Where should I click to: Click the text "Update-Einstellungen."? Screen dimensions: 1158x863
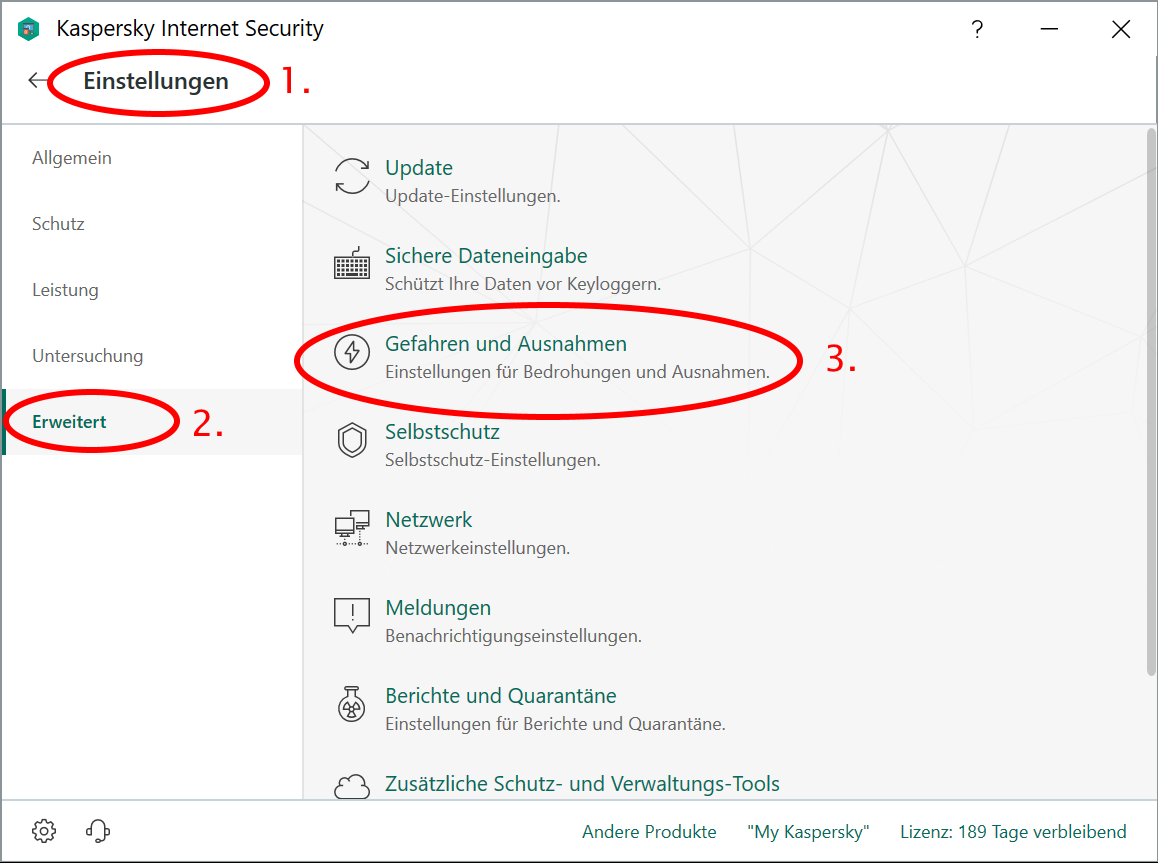473,196
